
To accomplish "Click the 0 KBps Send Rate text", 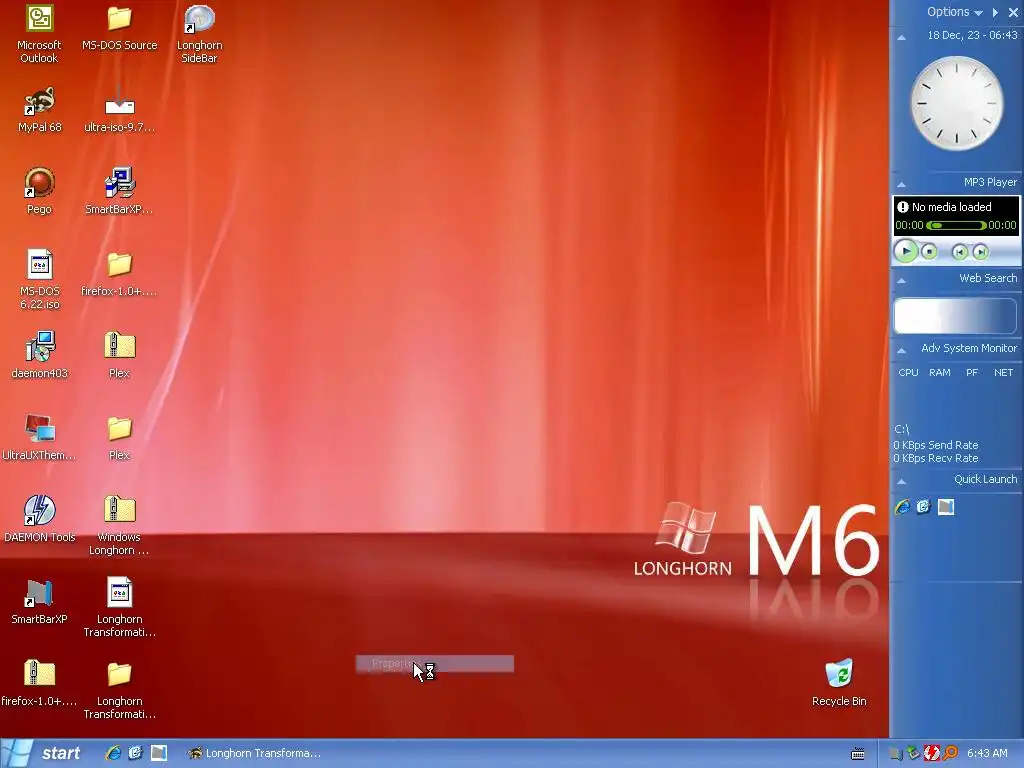I will (936, 445).
